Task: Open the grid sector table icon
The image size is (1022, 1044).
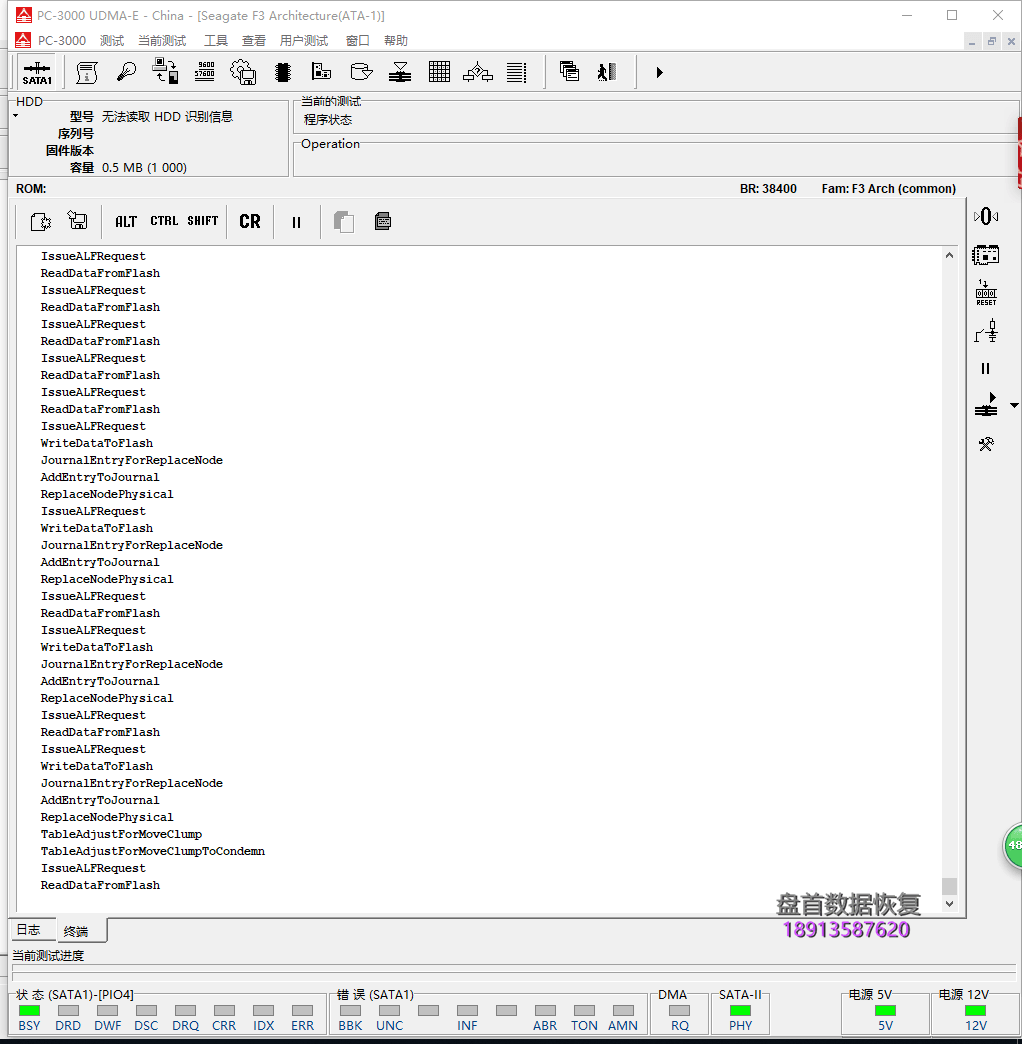Action: click(x=439, y=71)
